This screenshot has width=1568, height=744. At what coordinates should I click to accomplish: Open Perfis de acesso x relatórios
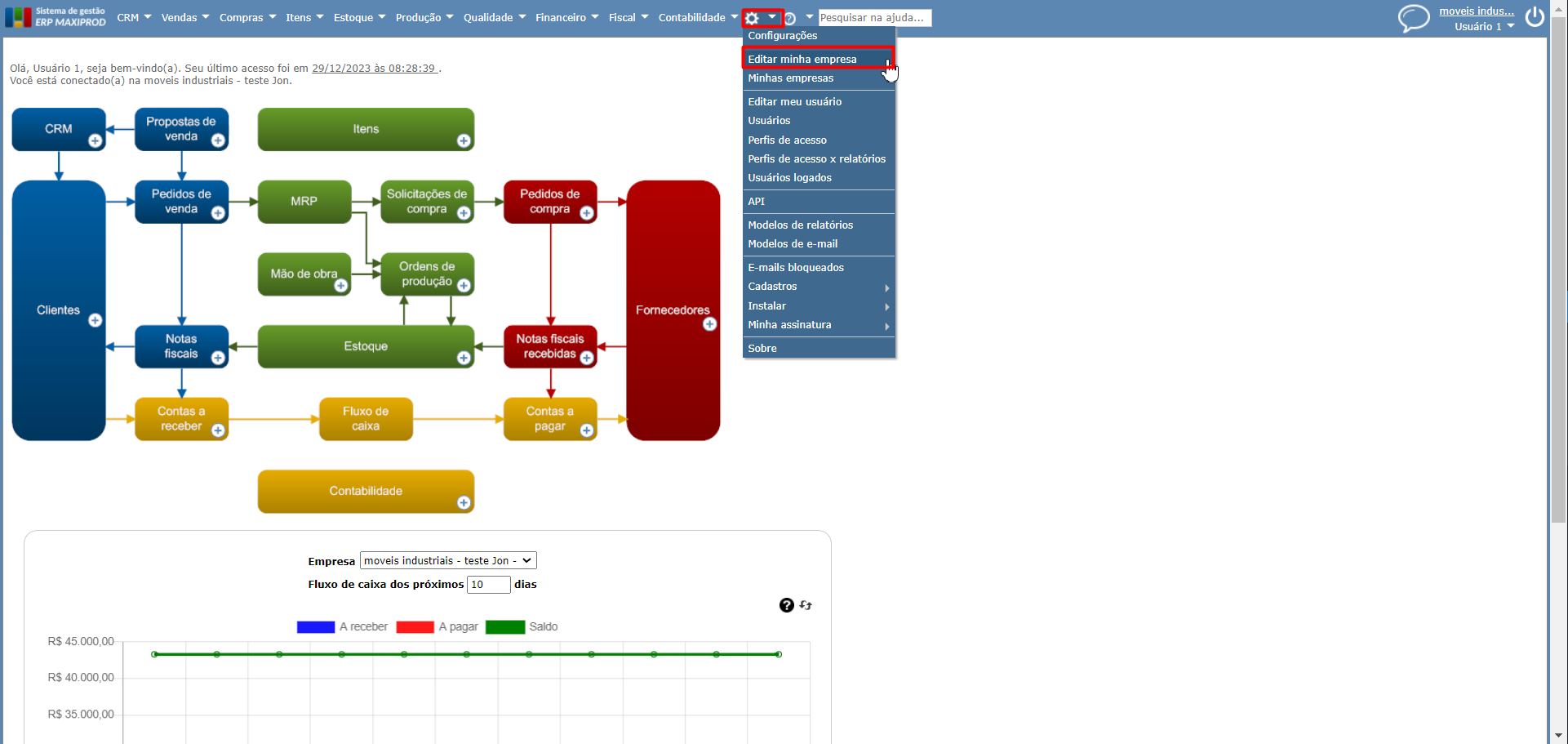pos(819,159)
